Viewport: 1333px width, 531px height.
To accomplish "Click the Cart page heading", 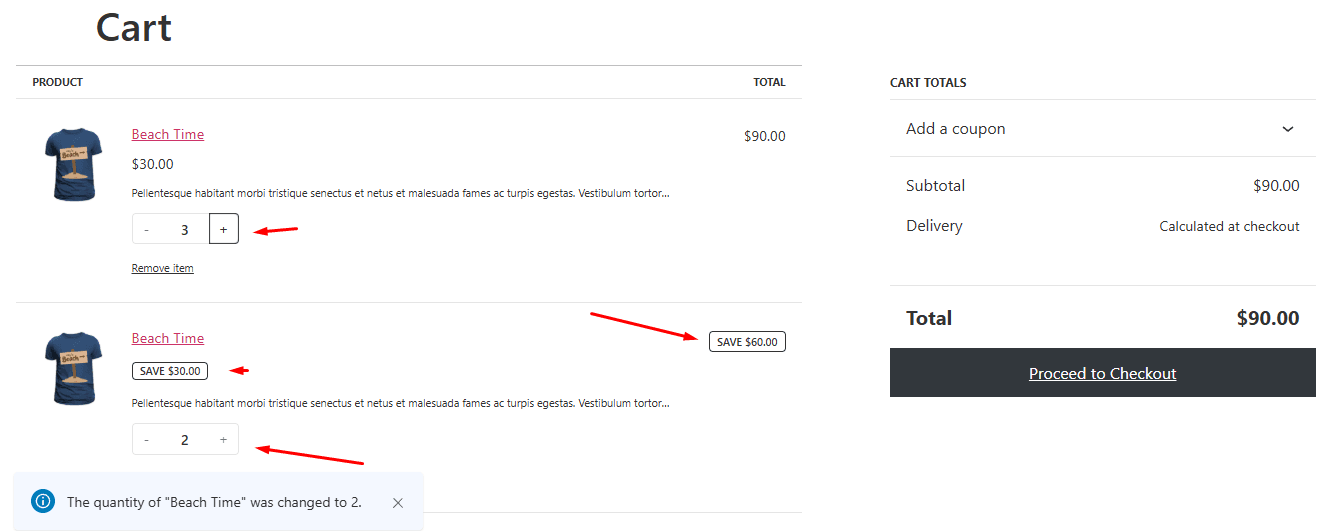I will (x=134, y=27).
